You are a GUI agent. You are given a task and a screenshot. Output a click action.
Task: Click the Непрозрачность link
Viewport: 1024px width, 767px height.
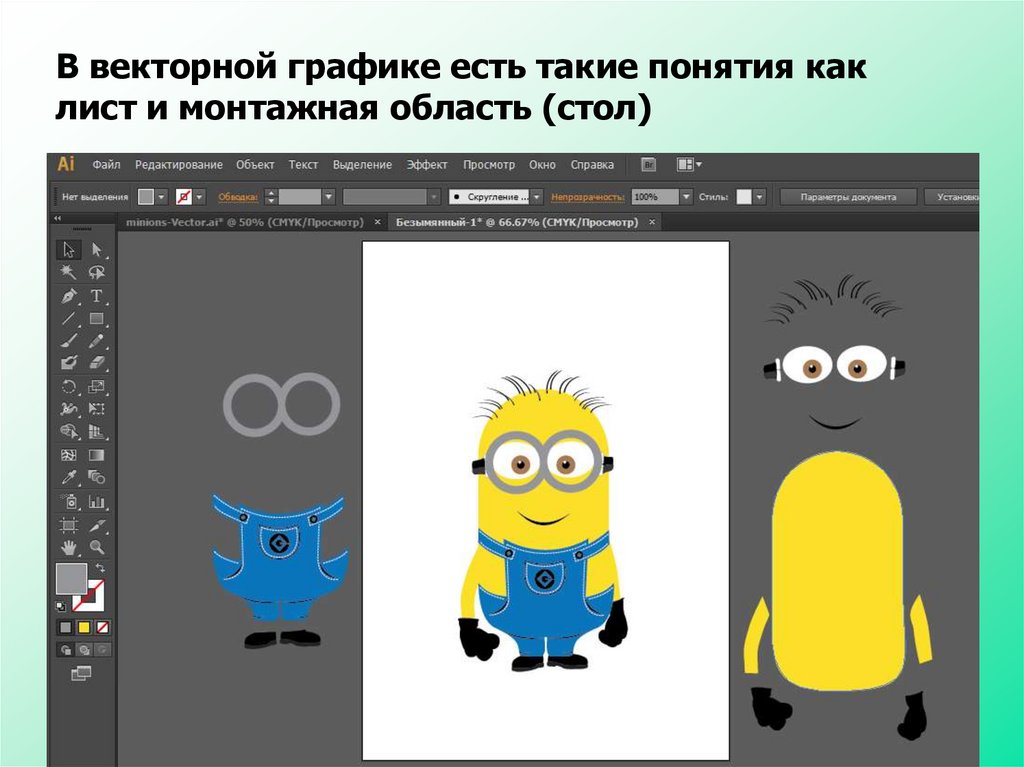[x=587, y=197]
